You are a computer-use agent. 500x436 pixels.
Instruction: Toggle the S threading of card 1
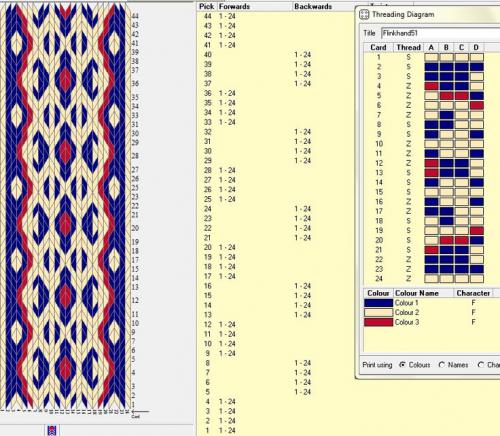tap(409, 57)
